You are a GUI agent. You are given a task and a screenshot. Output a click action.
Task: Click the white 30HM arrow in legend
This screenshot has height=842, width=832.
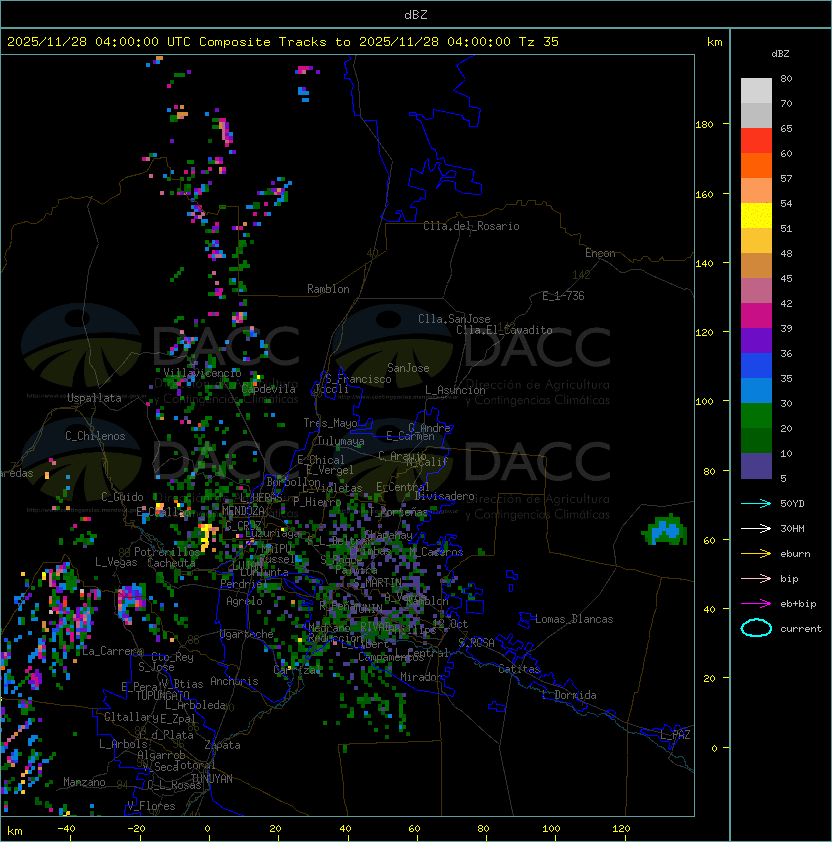tap(756, 529)
